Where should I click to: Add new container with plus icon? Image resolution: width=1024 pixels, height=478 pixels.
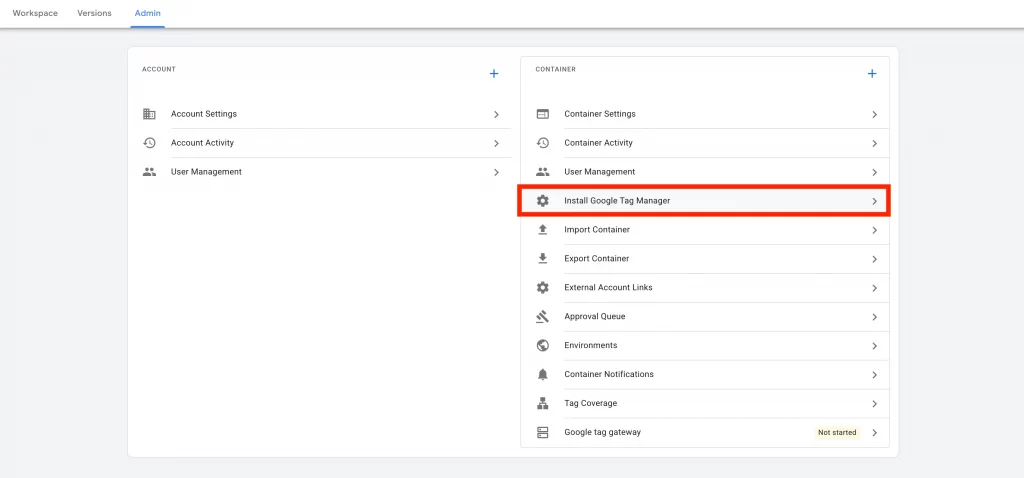(x=872, y=74)
